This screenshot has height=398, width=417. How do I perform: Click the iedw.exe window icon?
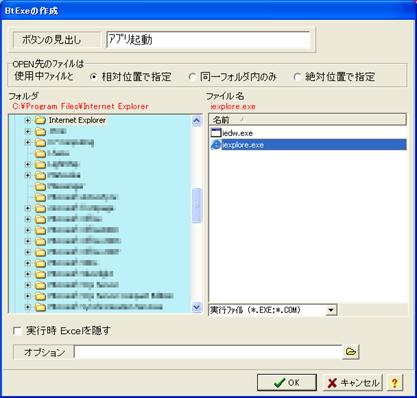[216, 133]
